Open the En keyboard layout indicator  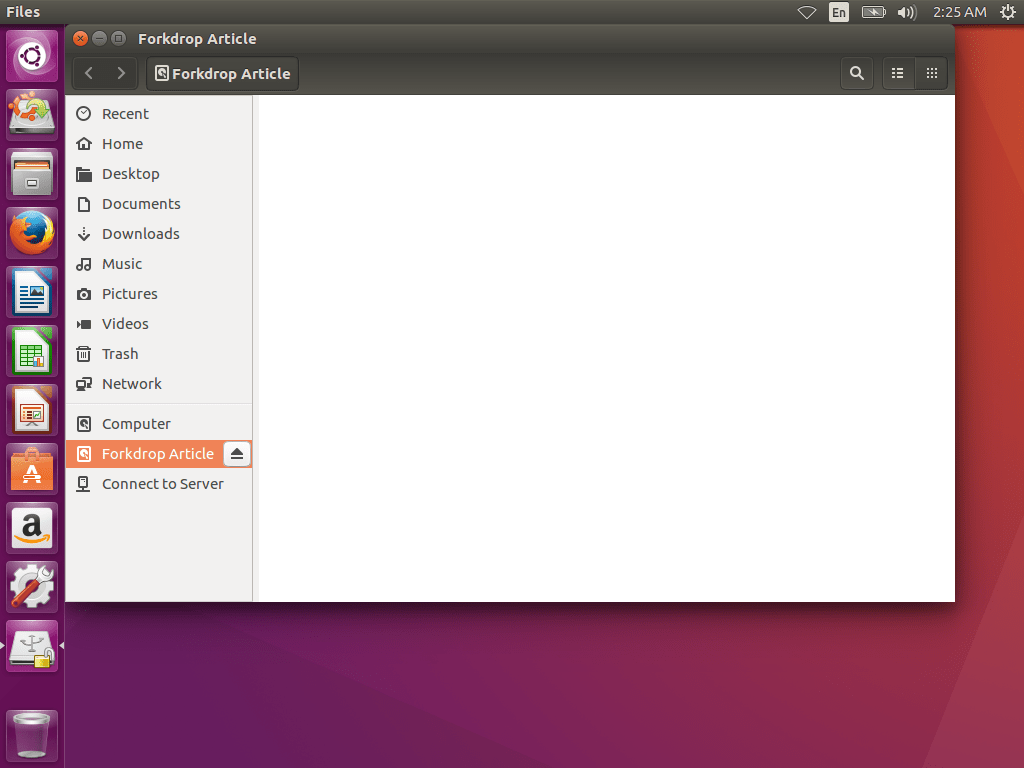tap(839, 12)
